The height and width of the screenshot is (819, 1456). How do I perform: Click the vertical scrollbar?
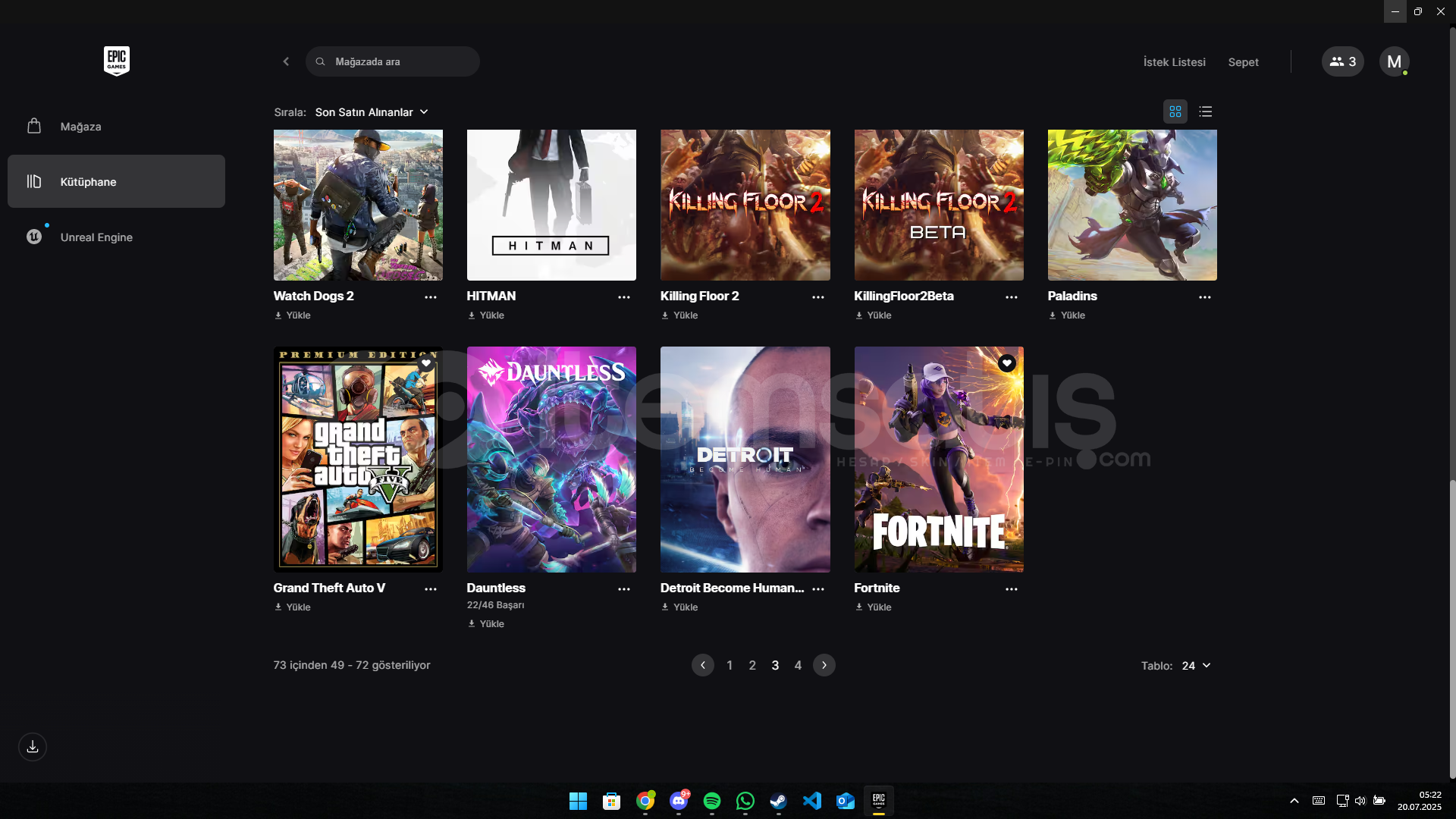click(1452, 629)
